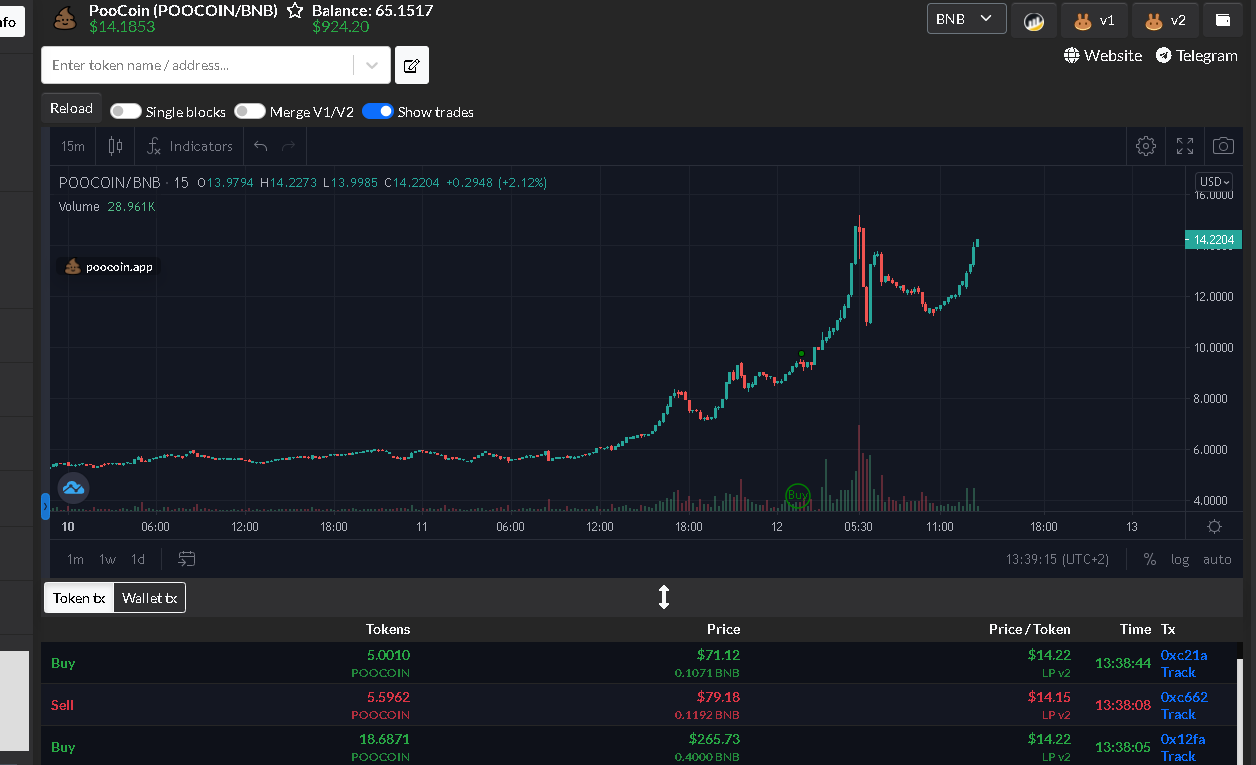
Task: Click the 13:38:08 transaction time
Action: (1123, 705)
